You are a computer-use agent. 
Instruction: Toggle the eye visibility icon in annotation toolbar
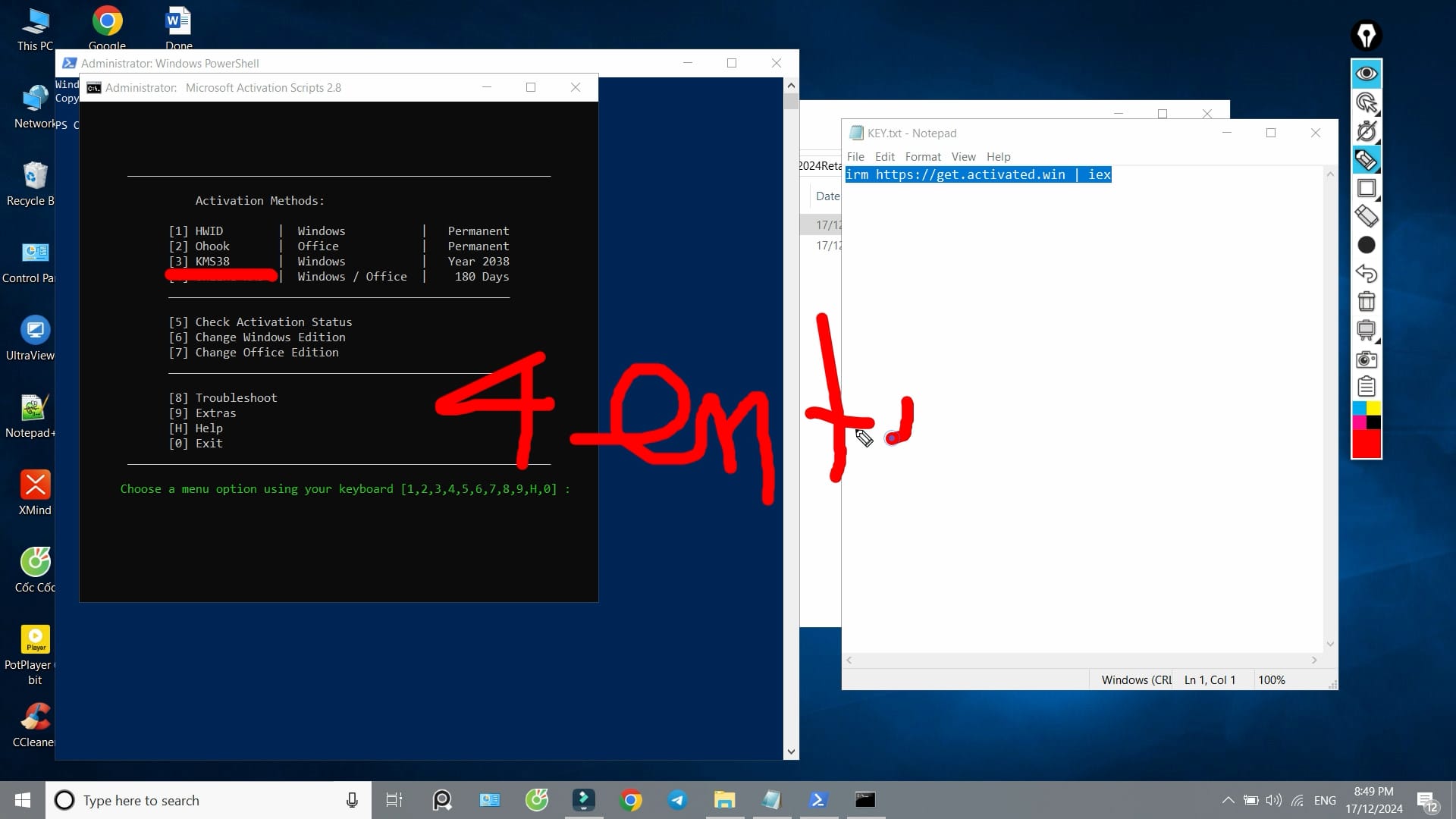click(1367, 74)
